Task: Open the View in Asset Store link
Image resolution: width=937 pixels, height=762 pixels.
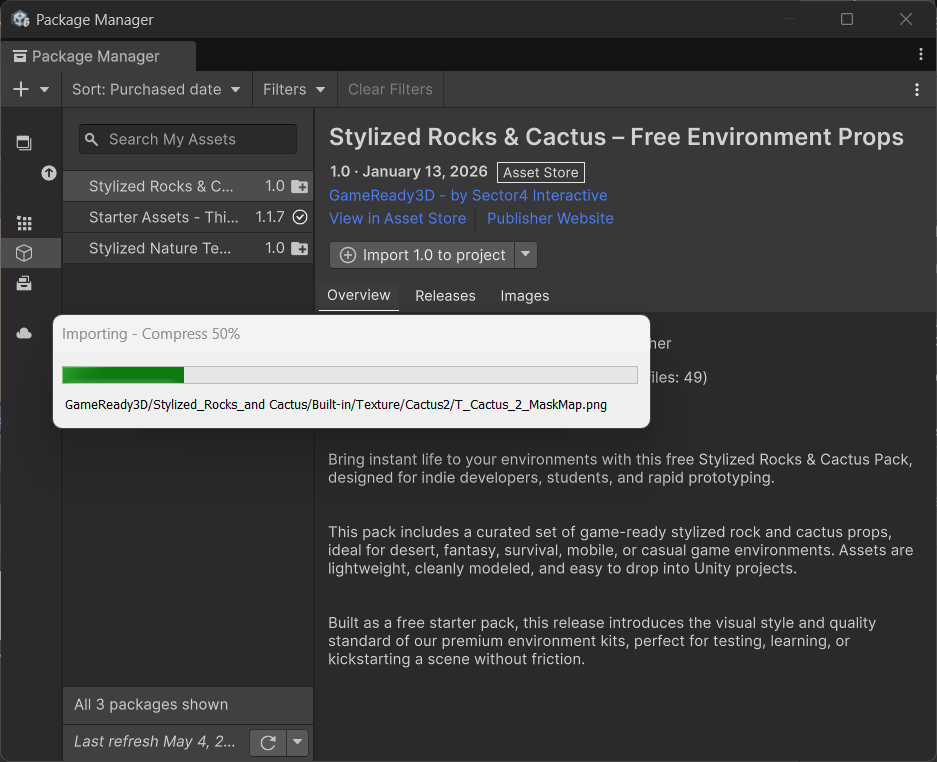Action: [x=397, y=218]
